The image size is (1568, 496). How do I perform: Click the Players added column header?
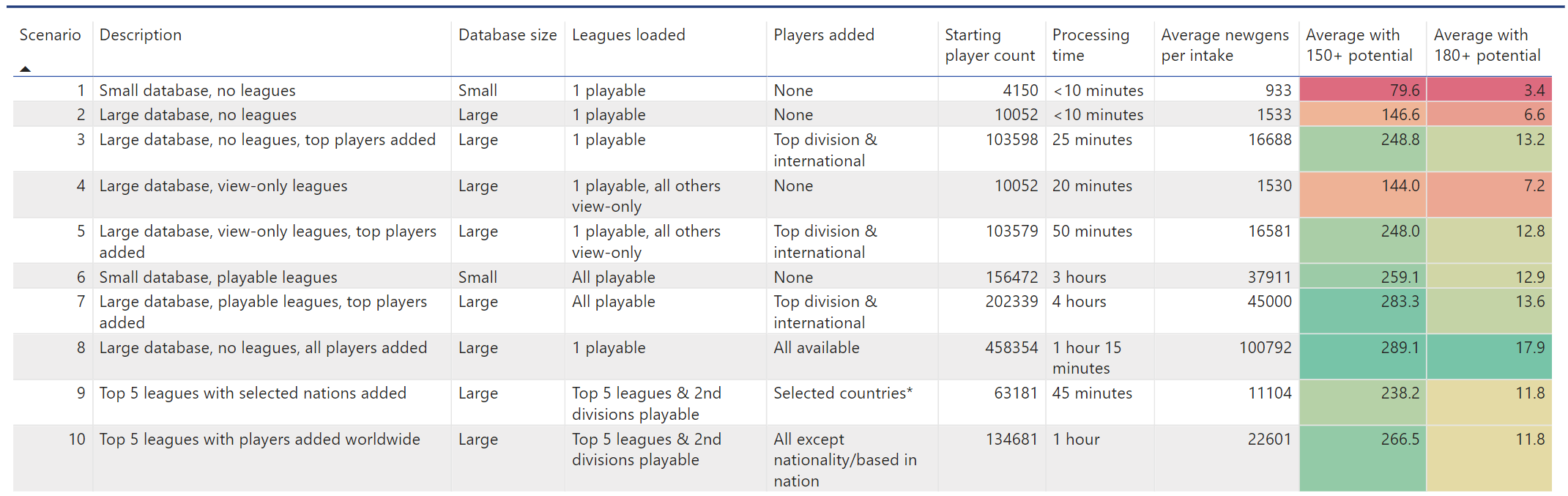pyautogui.click(x=824, y=35)
